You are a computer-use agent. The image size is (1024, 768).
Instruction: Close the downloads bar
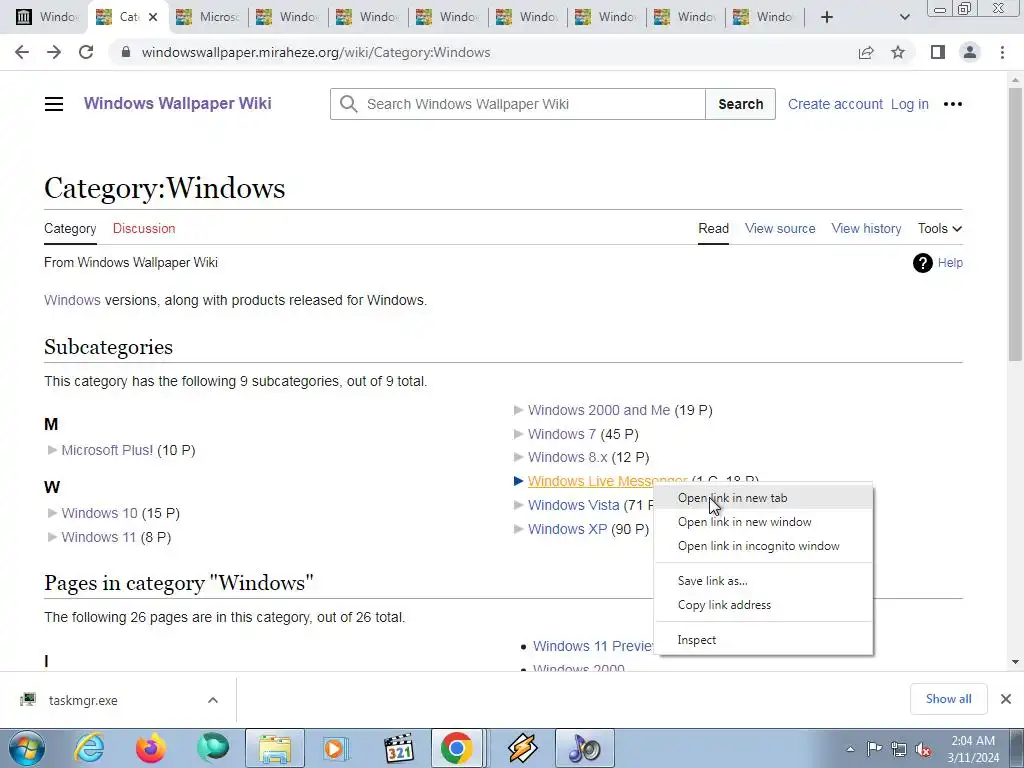[x=1006, y=699]
